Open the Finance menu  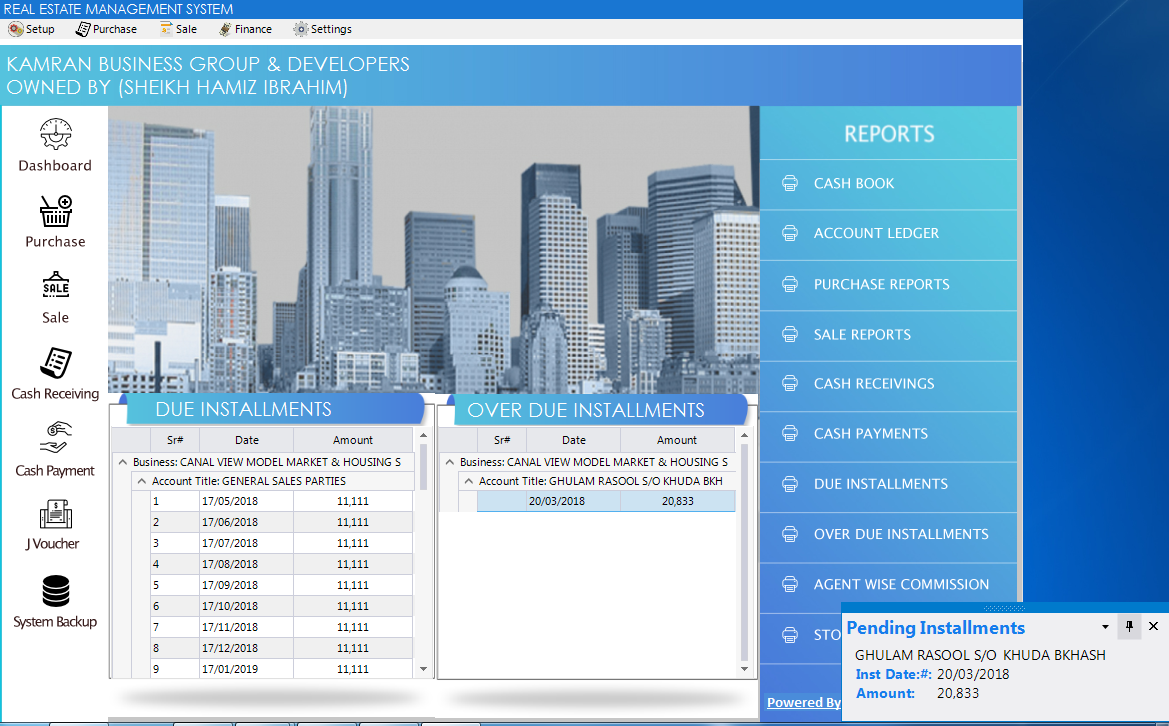tap(245, 29)
